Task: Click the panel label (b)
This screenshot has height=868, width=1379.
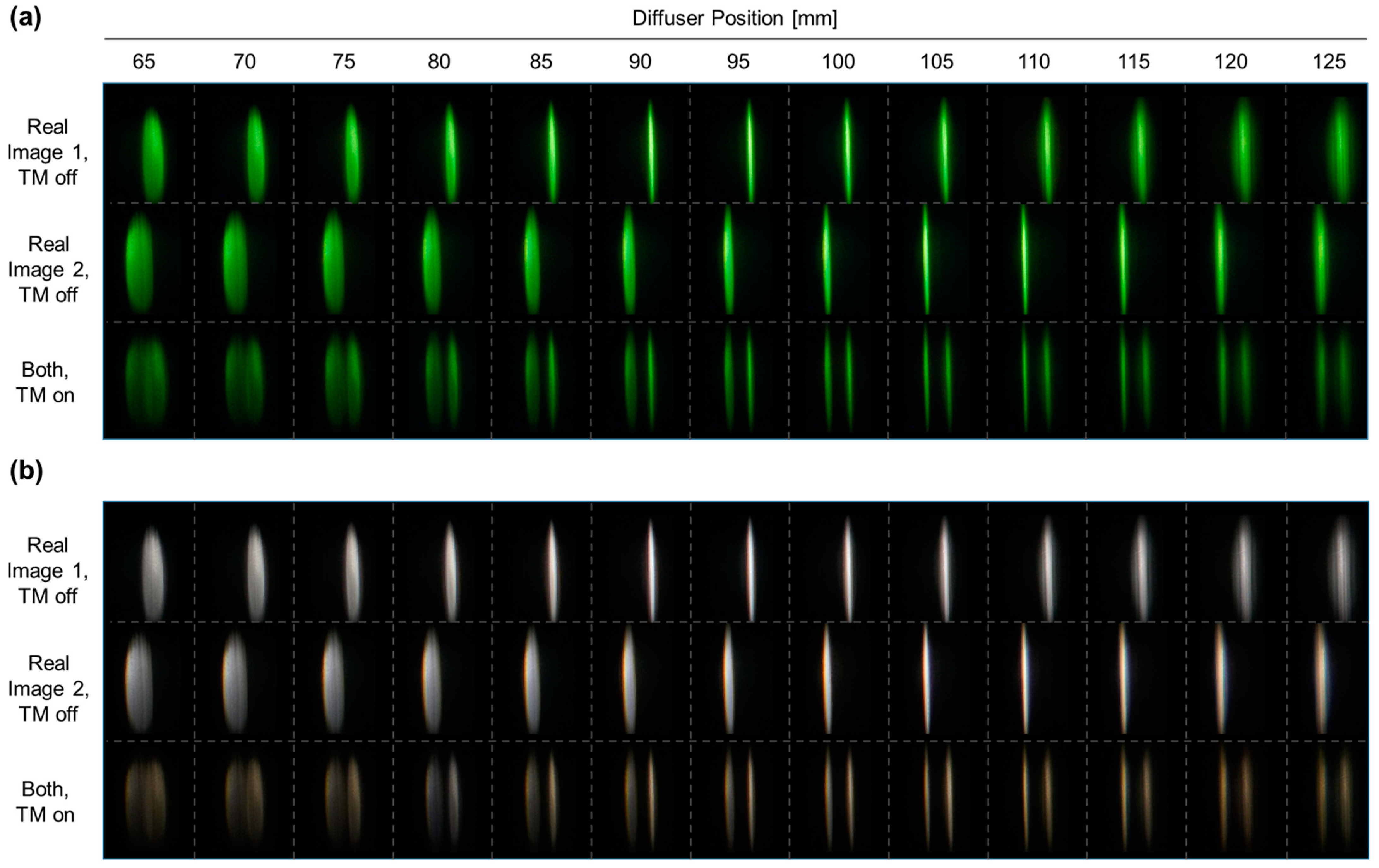Action: (x=26, y=471)
